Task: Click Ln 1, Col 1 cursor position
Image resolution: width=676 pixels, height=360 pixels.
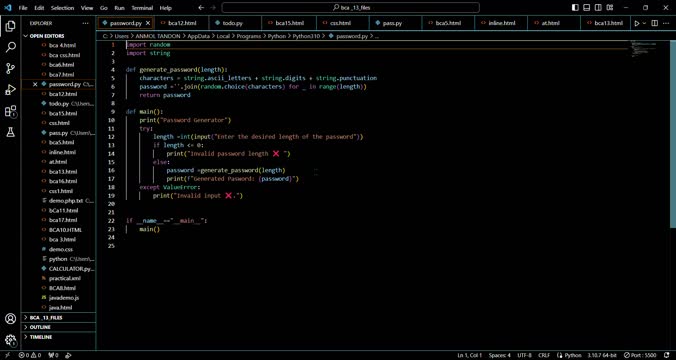Action: (x=469, y=356)
